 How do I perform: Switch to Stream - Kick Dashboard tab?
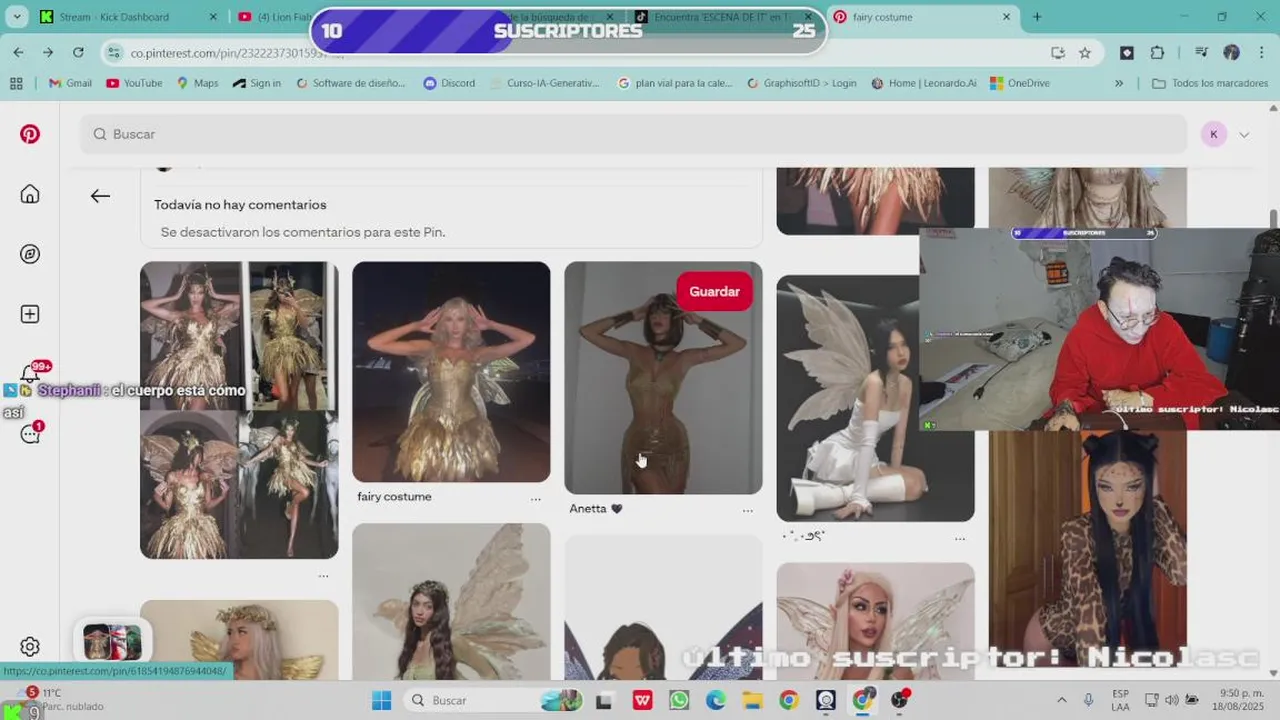[113, 17]
